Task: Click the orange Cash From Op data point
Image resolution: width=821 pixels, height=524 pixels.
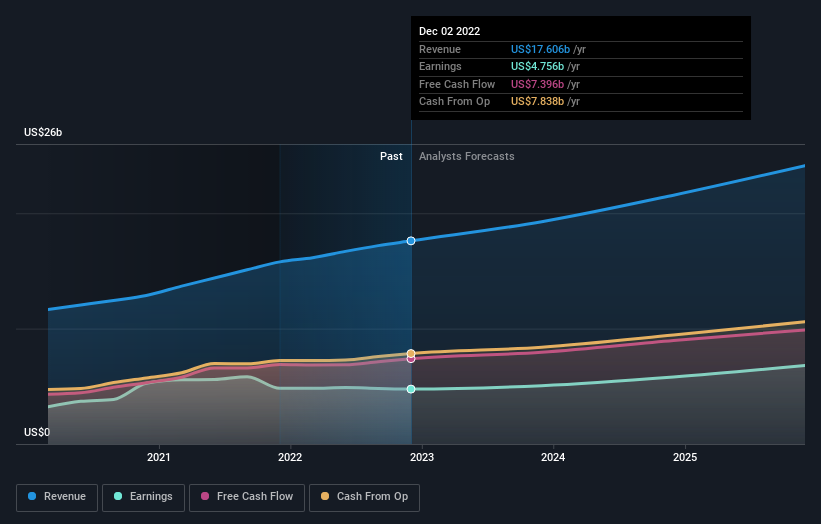Action: click(x=411, y=353)
